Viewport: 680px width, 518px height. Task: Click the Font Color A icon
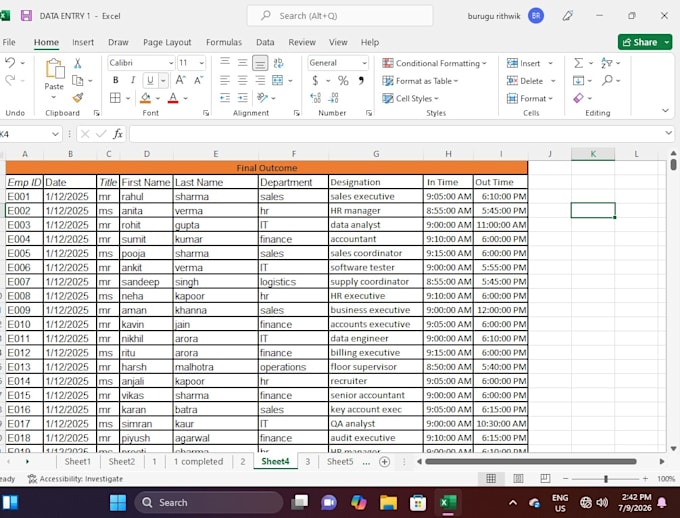coord(173,98)
